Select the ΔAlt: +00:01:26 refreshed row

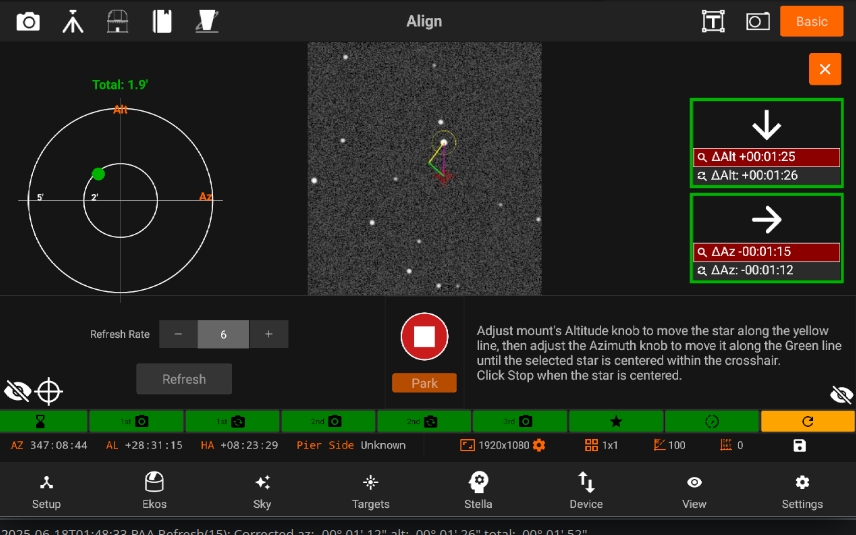[x=766, y=176]
